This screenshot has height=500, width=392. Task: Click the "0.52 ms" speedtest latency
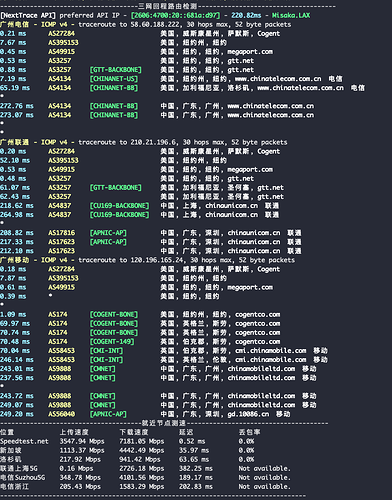click(x=192, y=441)
